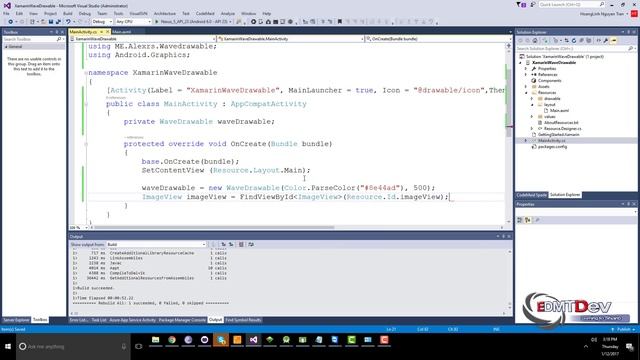Screen dimensions: 640x360
Task: Open the Any CPU platform dropdown
Action: (133, 22)
